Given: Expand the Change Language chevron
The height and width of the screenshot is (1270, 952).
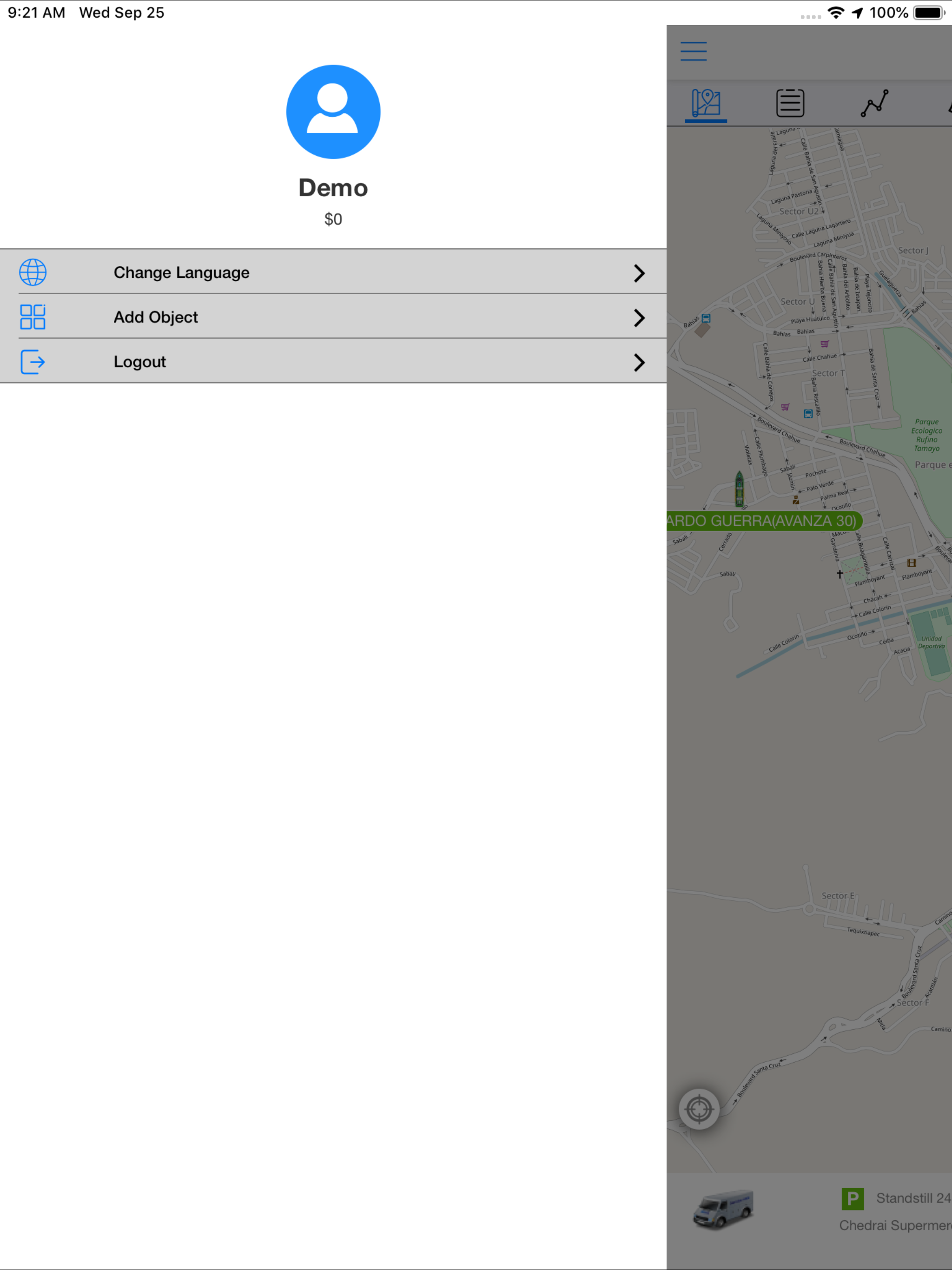Looking at the screenshot, I should 639,273.
